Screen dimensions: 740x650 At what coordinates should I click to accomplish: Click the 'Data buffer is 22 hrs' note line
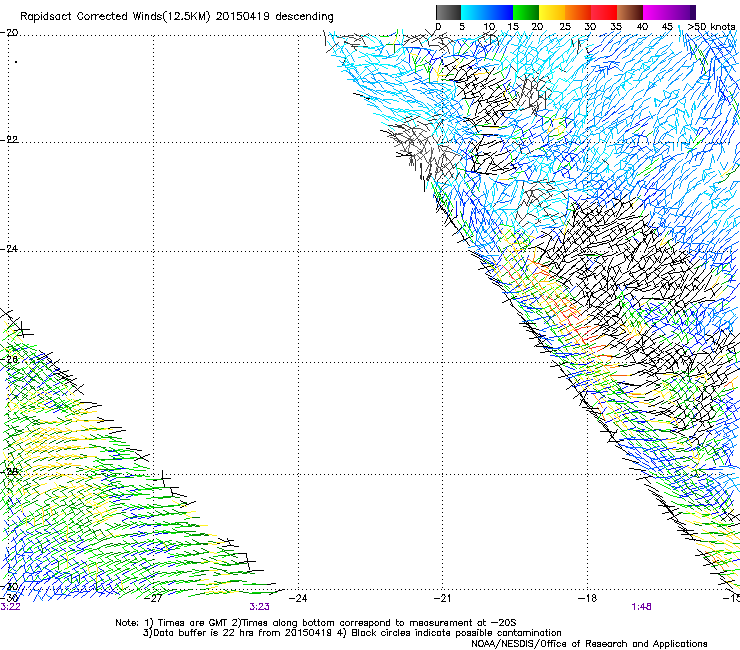pos(352,633)
